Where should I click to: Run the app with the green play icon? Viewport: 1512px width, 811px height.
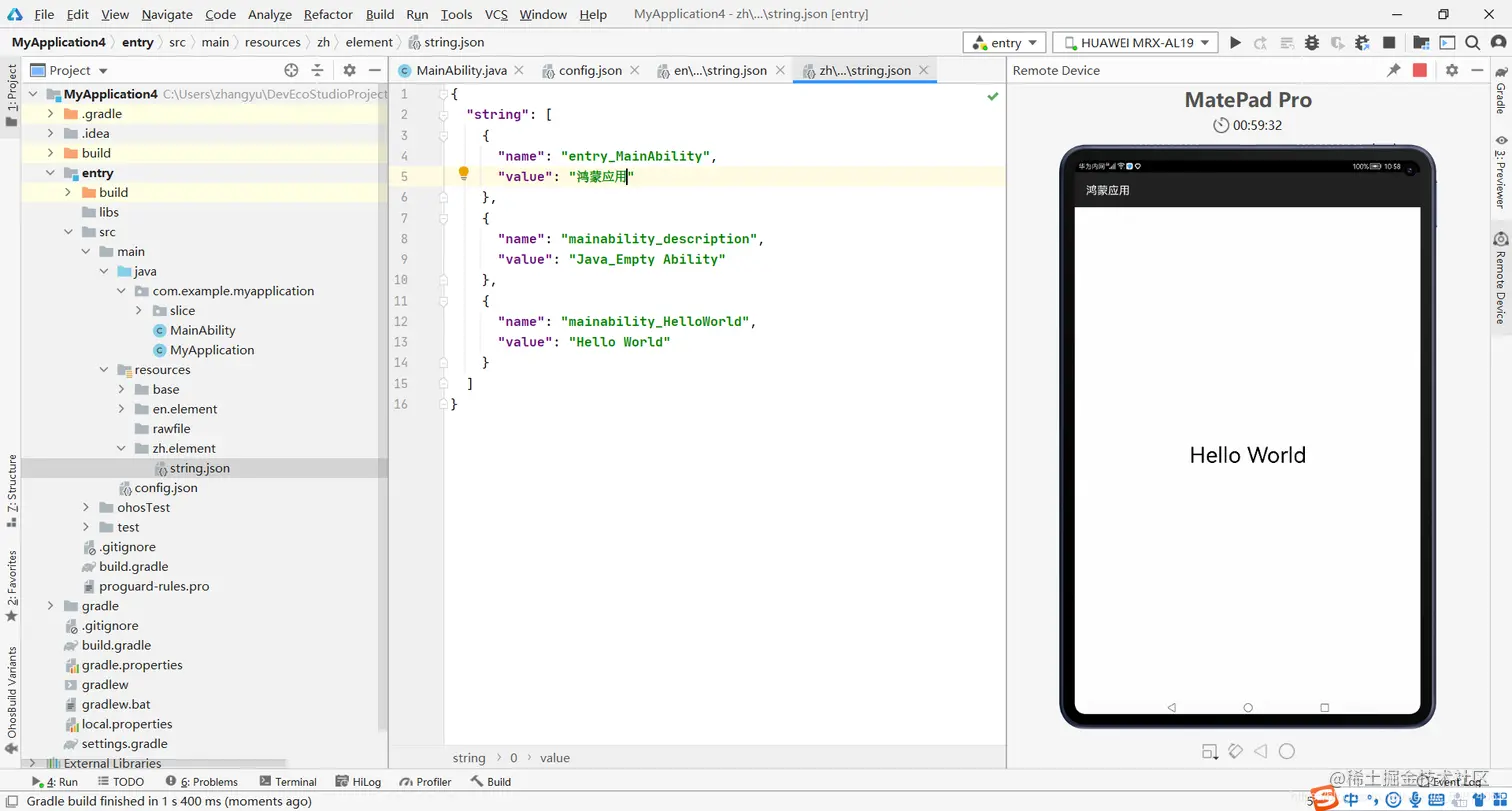click(1236, 43)
